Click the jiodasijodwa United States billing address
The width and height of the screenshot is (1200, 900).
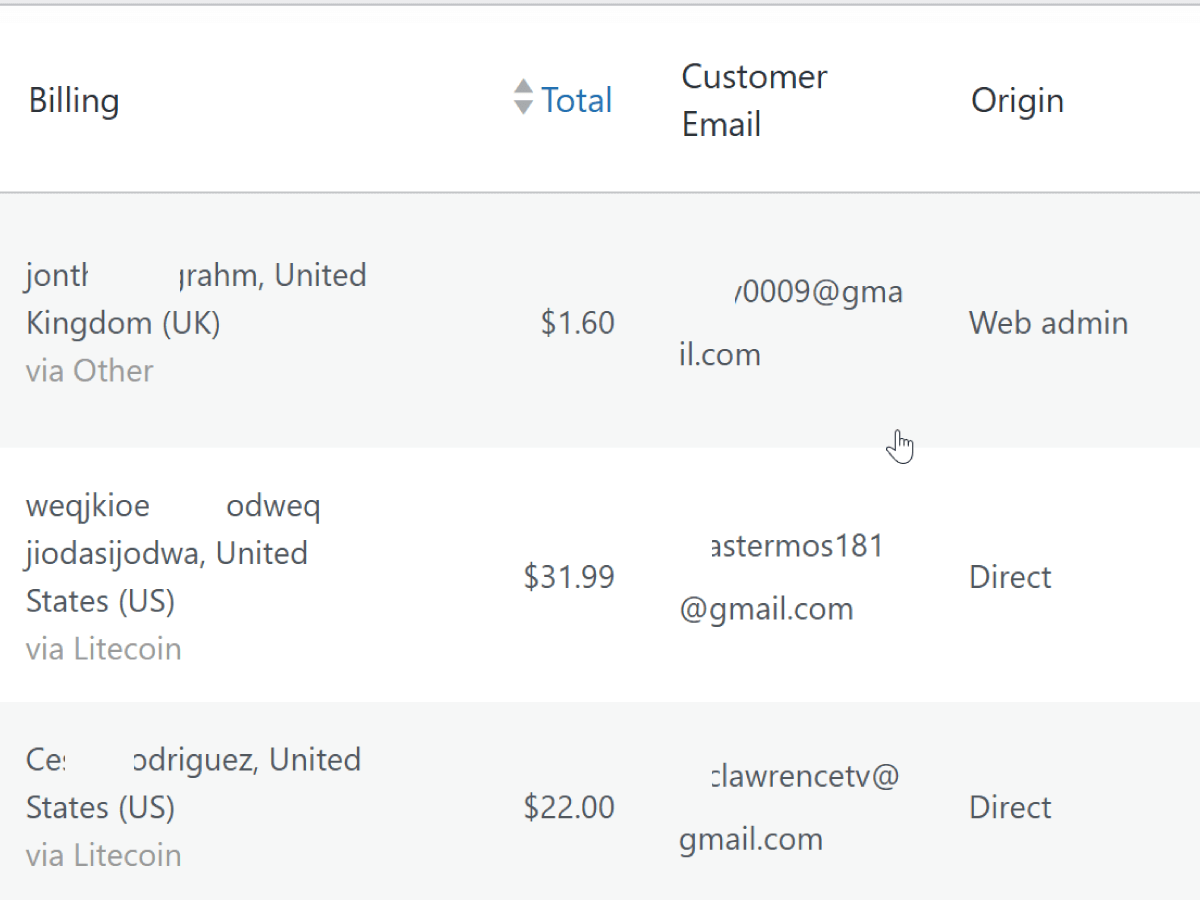click(172, 553)
